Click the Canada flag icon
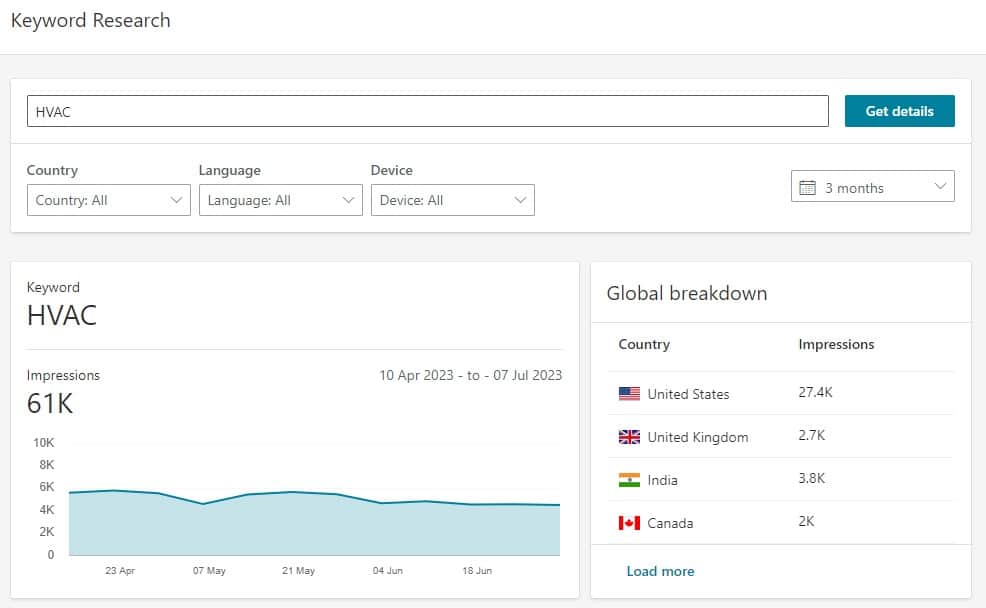 (629, 522)
